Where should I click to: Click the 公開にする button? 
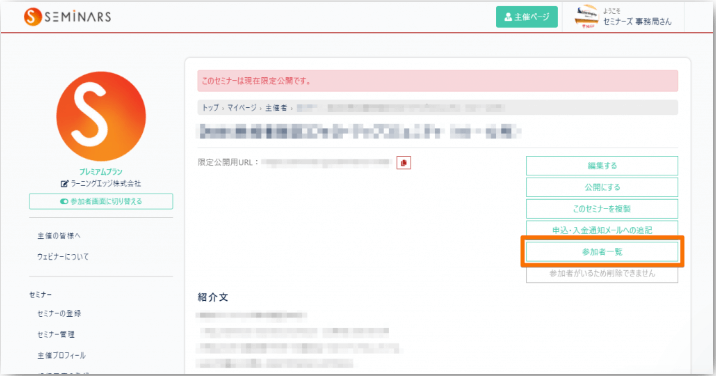[x=602, y=187]
